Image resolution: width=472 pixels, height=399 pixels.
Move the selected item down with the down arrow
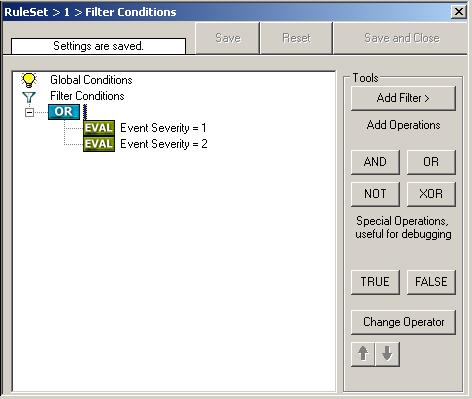(387, 354)
